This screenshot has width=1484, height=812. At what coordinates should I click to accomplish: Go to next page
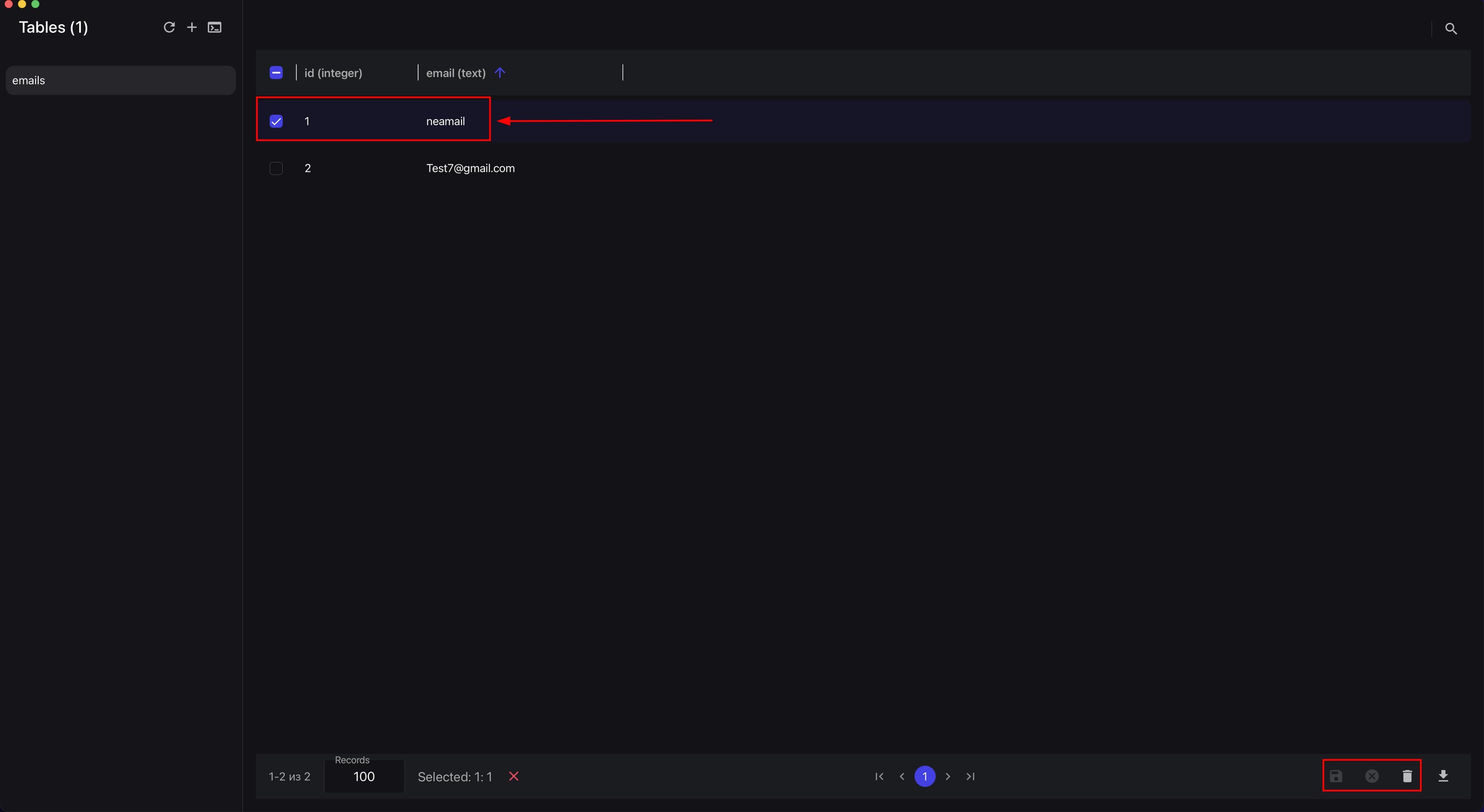point(948,776)
